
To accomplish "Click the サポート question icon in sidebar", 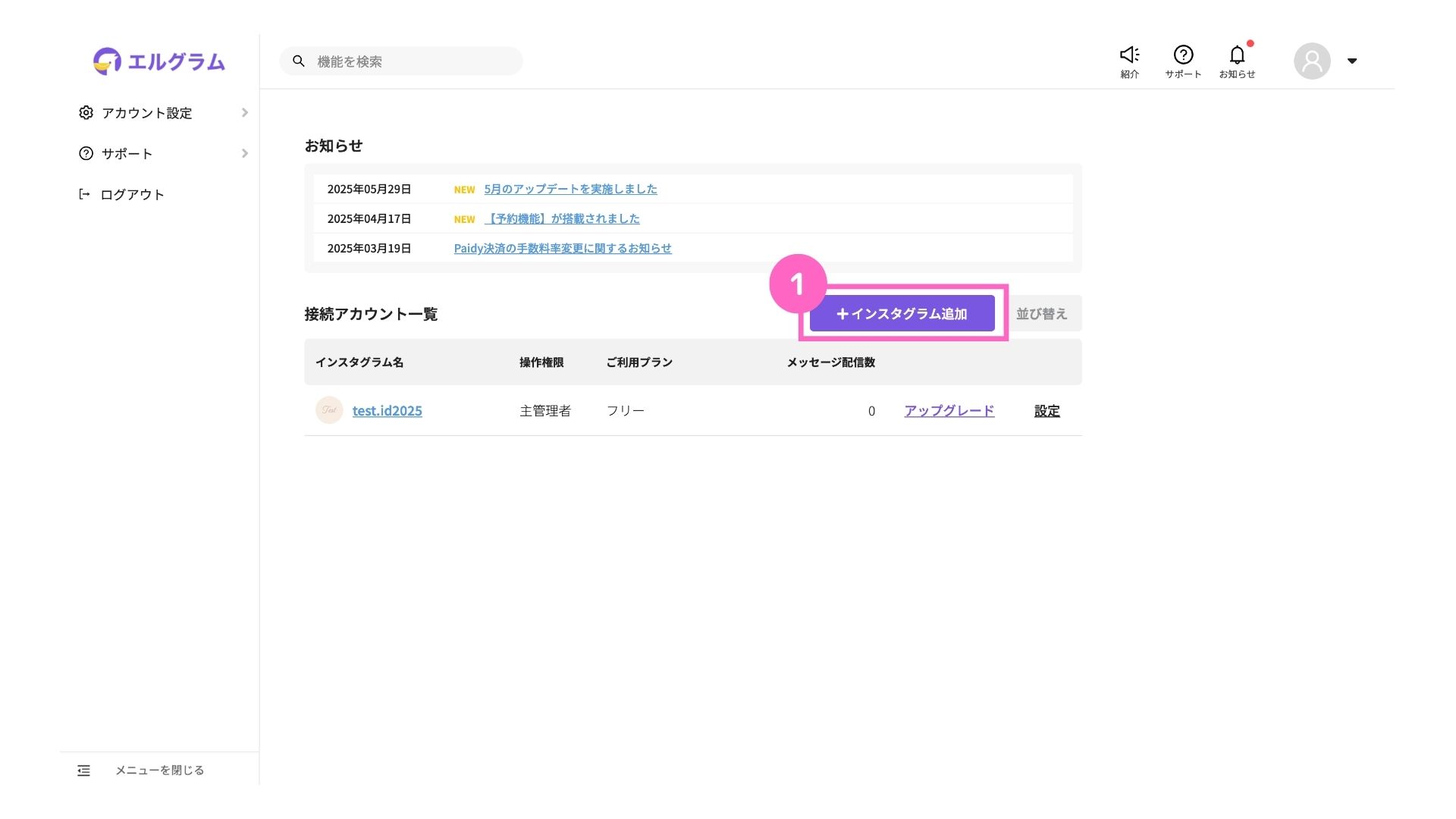I will [x=86, y=154].
